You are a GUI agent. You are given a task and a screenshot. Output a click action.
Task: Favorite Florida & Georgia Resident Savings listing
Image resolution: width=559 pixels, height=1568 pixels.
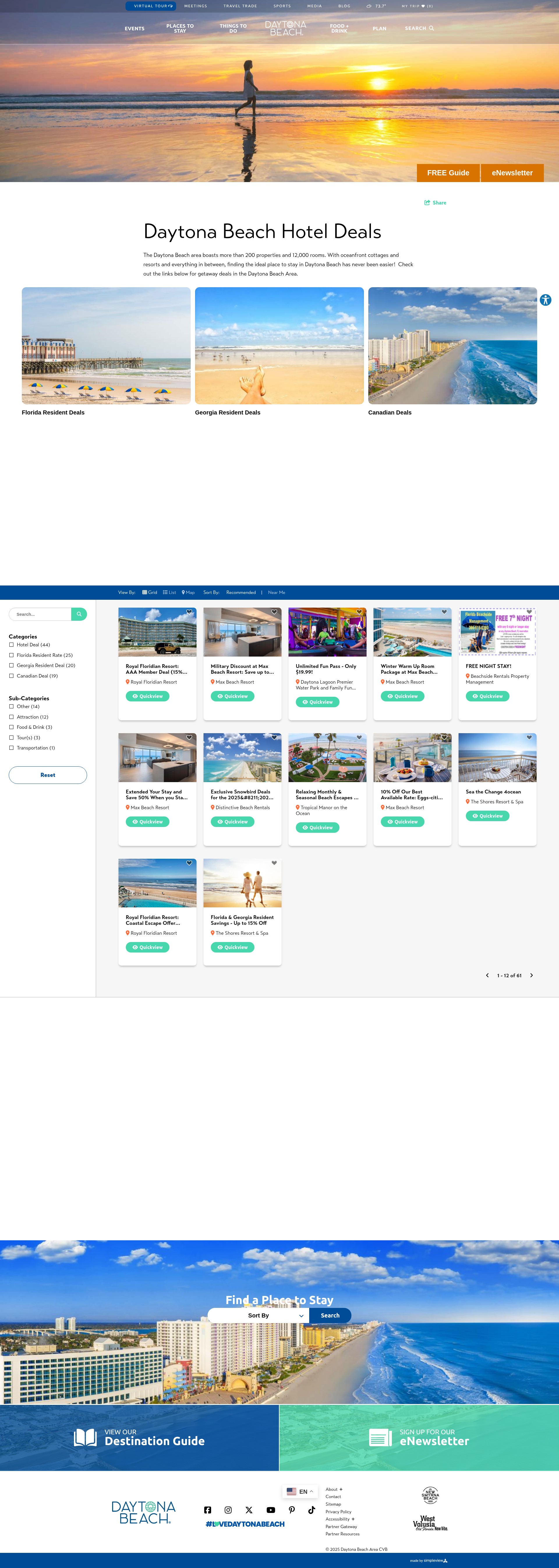tap(274, 863)
